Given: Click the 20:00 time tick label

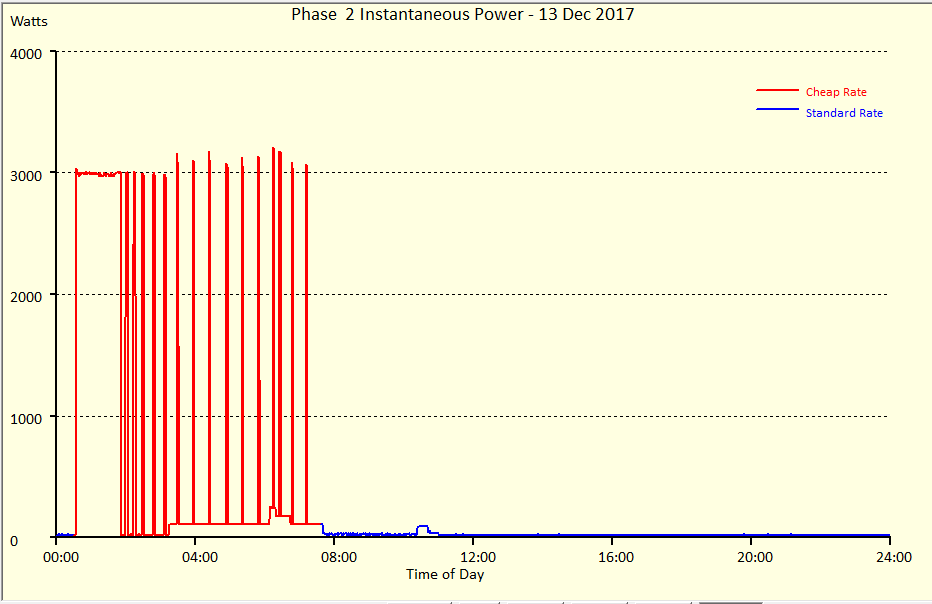Looking at the screenshot, I should point(754,557).
